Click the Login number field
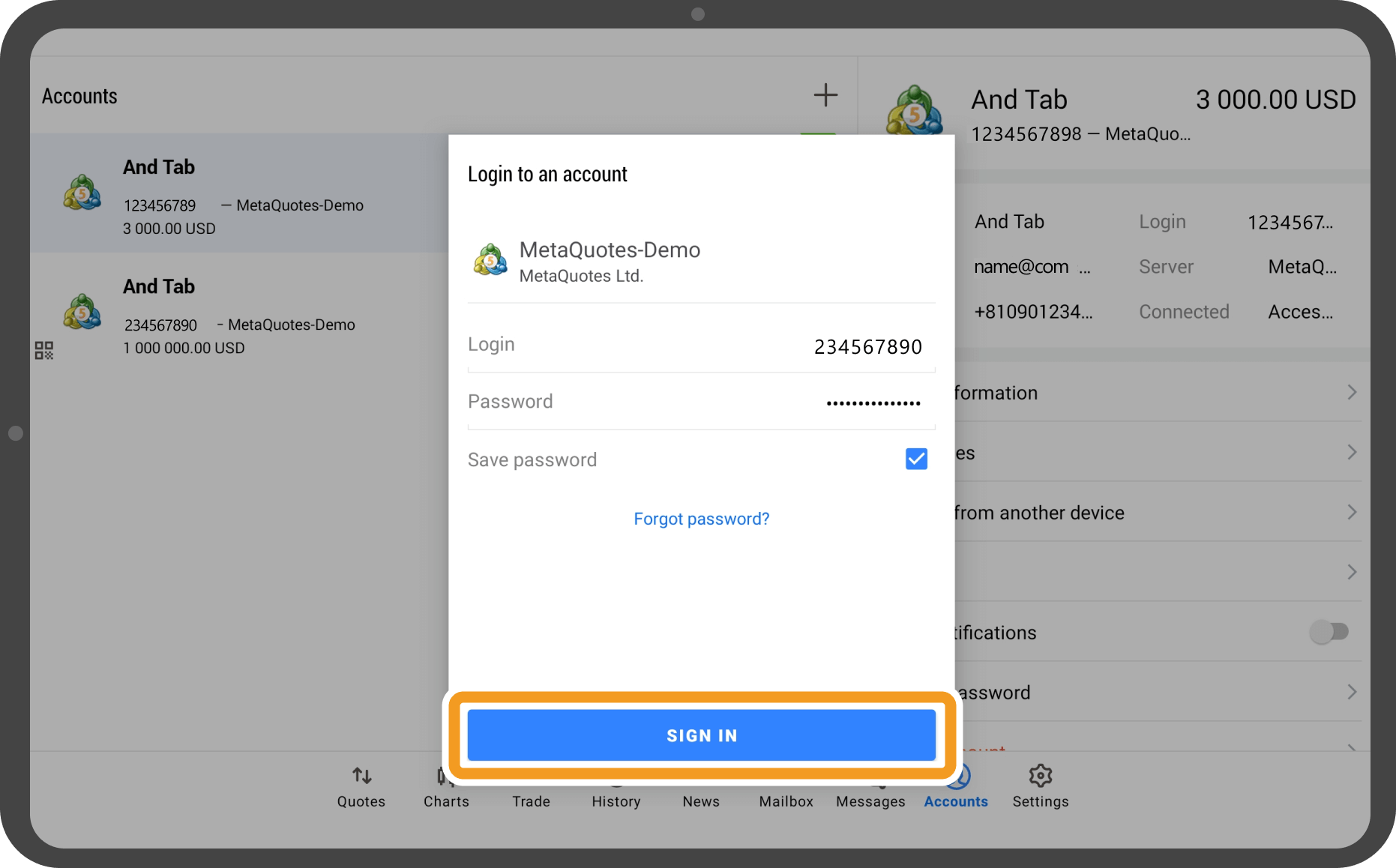 (x=867, y=346)
